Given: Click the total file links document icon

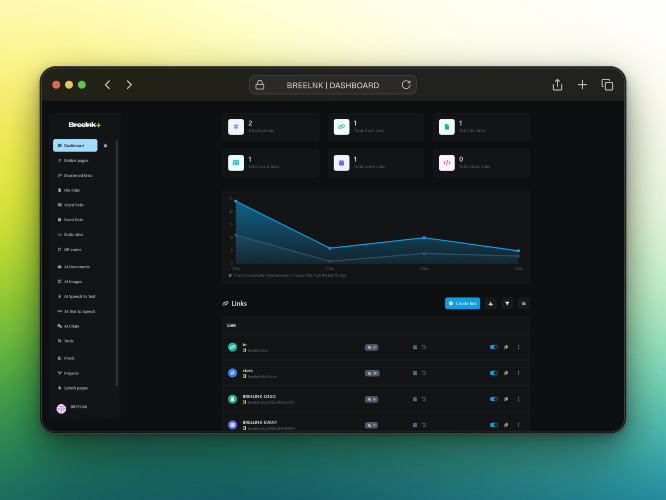Looking at the screenshot, I should pyautogui.click(x=447, y=127).
